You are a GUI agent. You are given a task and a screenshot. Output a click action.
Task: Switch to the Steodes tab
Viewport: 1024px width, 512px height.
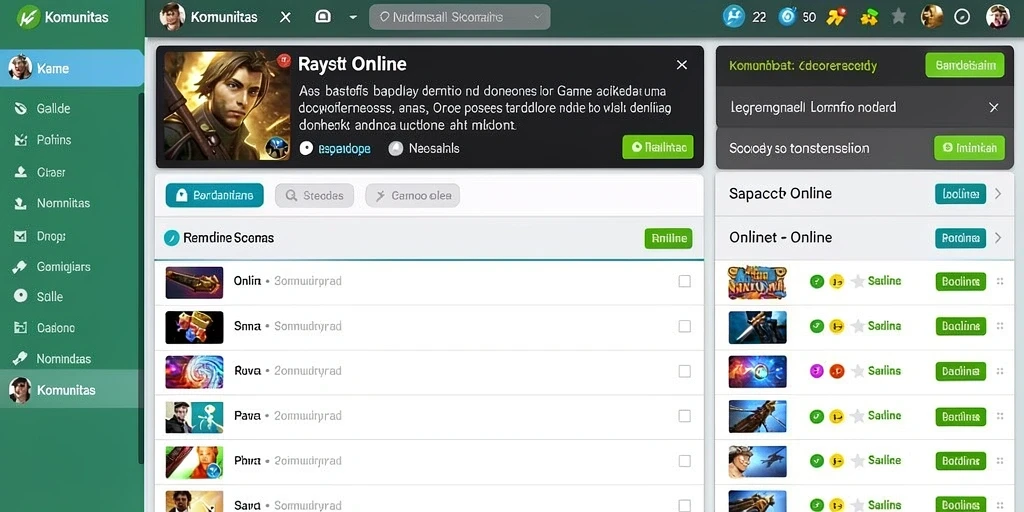coord(315,195)
